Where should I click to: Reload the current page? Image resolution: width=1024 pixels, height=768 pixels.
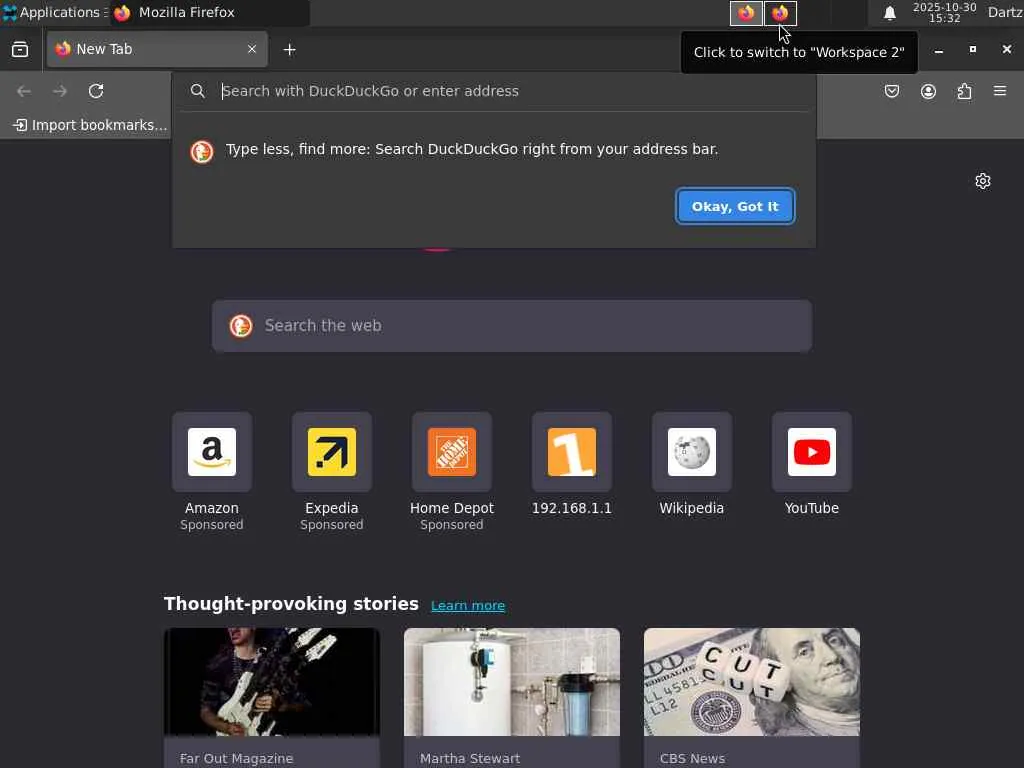[96, 91]
